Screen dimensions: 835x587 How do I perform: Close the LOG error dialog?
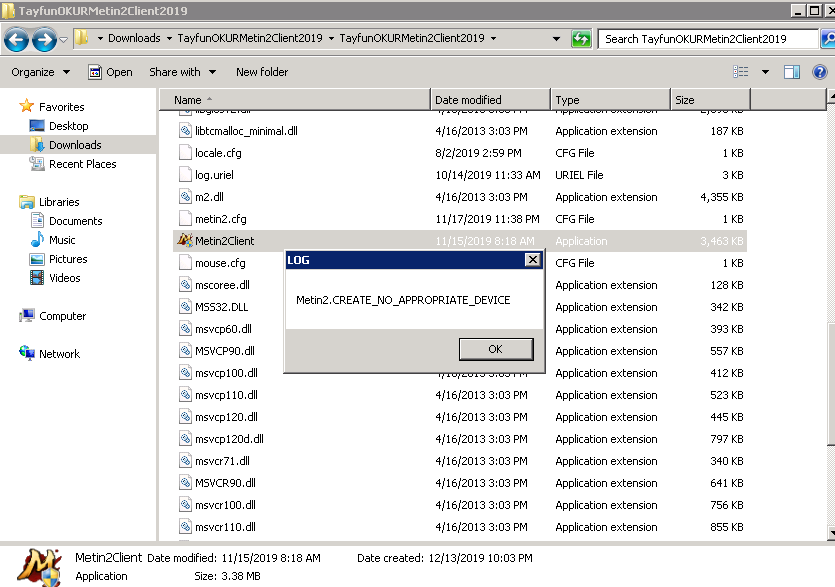coord(532,259)
